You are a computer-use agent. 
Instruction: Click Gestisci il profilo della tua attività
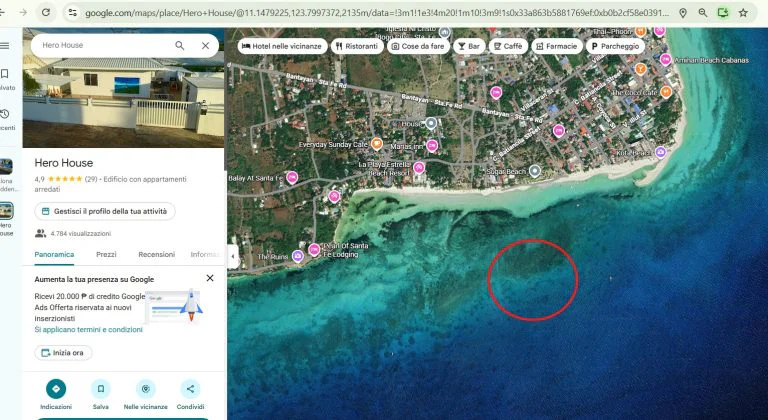(x=105, y=211)
